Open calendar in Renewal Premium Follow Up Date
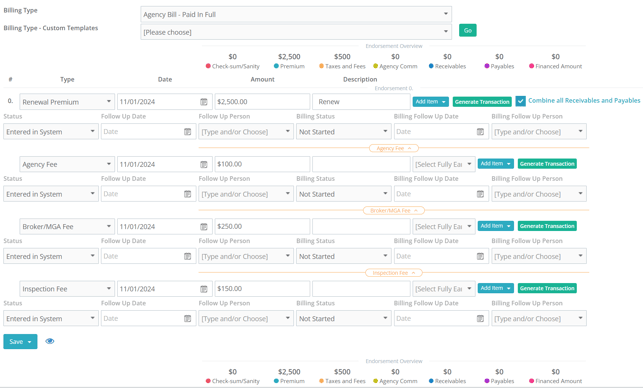The height and width of the screenshot is (388, 643). click(x=187, y=132)
